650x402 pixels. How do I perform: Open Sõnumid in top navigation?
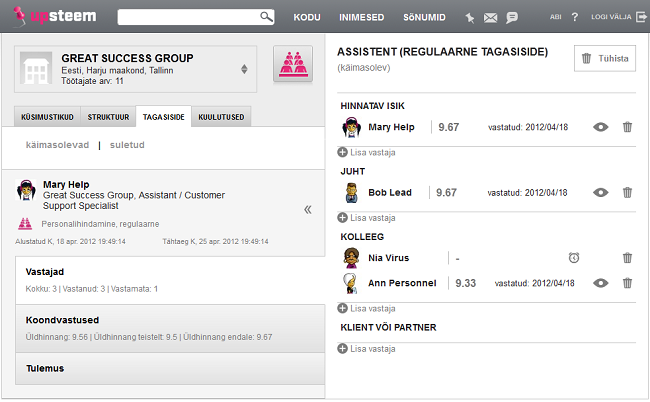[424, 17]
